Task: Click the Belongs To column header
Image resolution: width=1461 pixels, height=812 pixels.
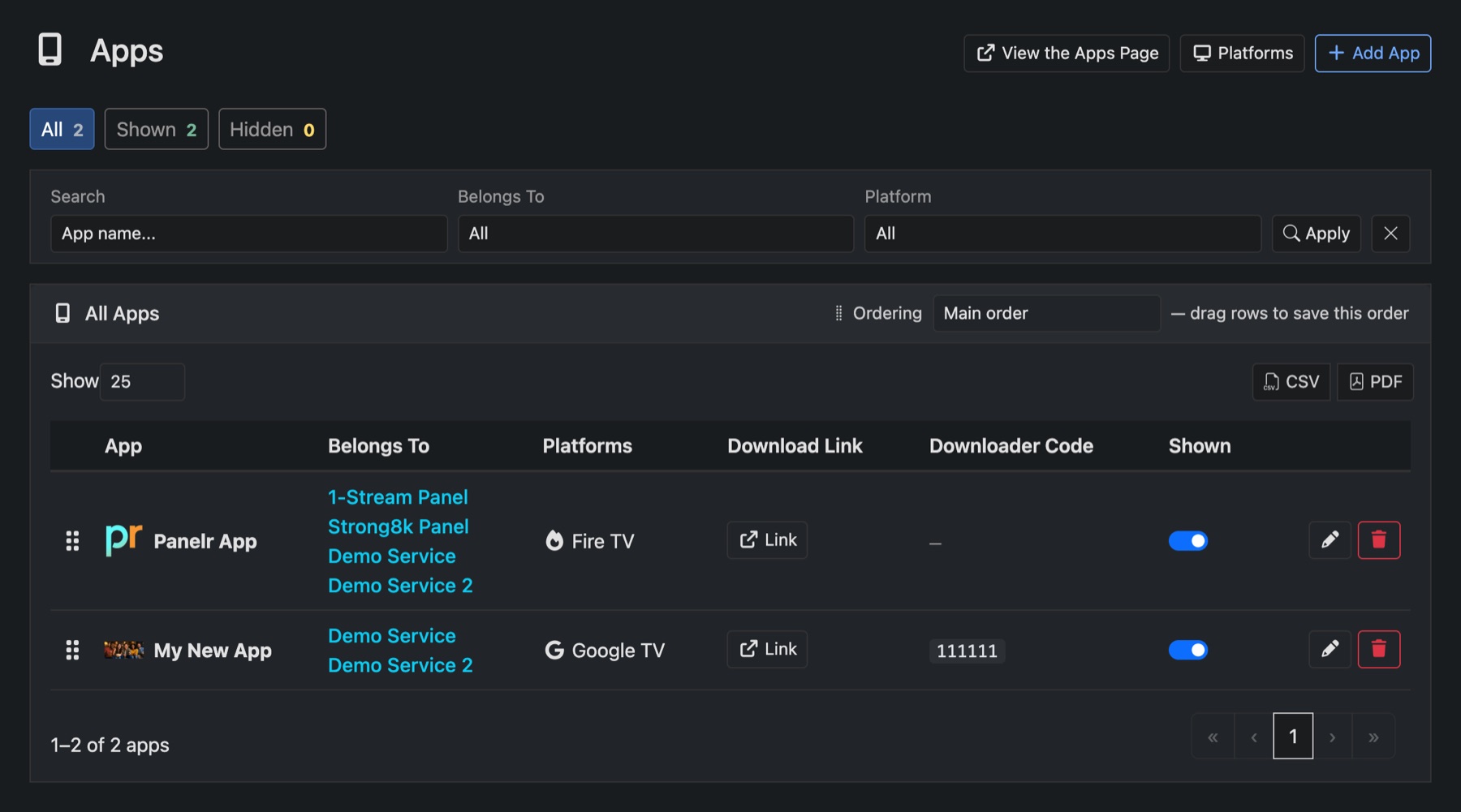Action: coord(378,446)
